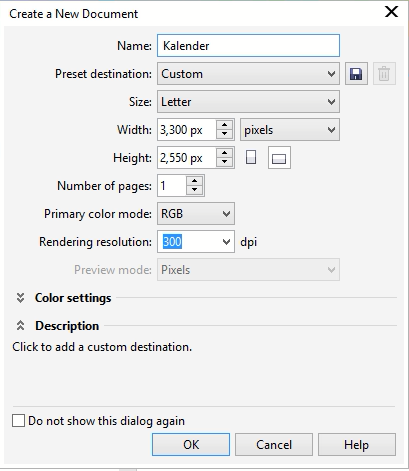Increase width with the up spinner arrow
Viewport: 409px width, 471px height.
[x=224, y=125]
